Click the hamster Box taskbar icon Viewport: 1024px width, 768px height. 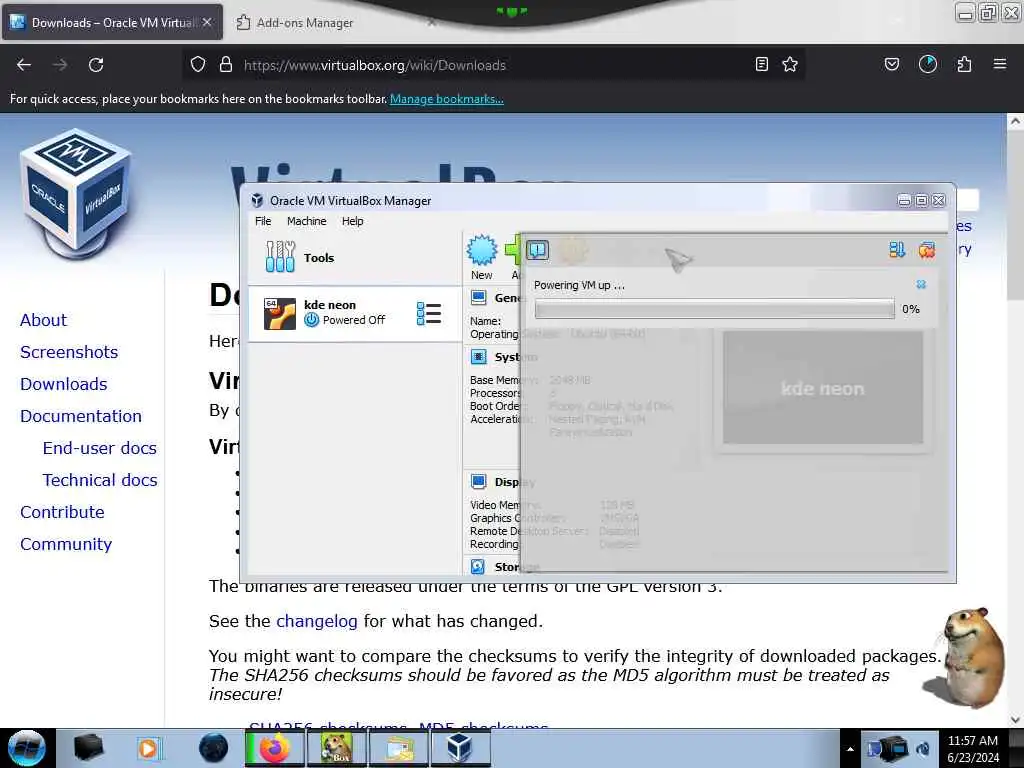tap(336, 748)
